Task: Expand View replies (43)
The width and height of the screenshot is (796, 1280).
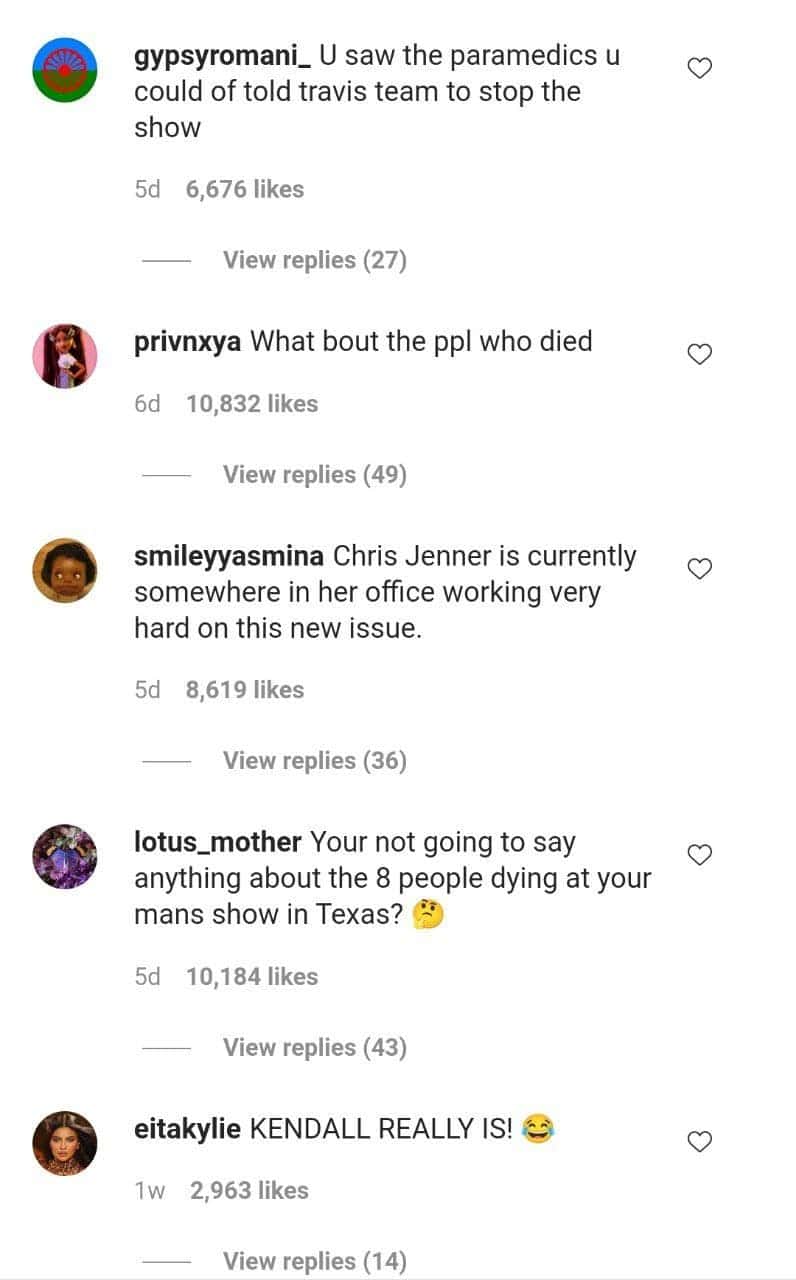Action: [314, 1048]
